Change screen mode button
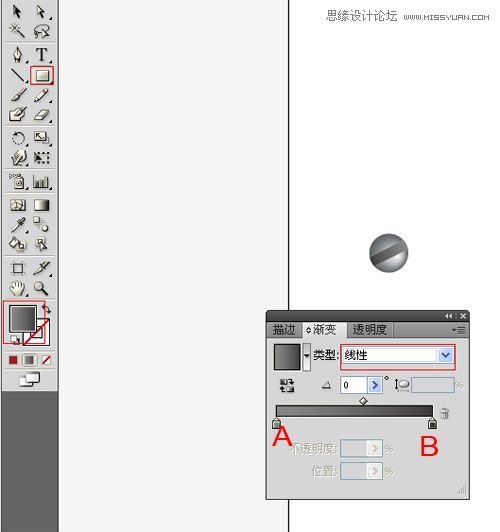 30,379
